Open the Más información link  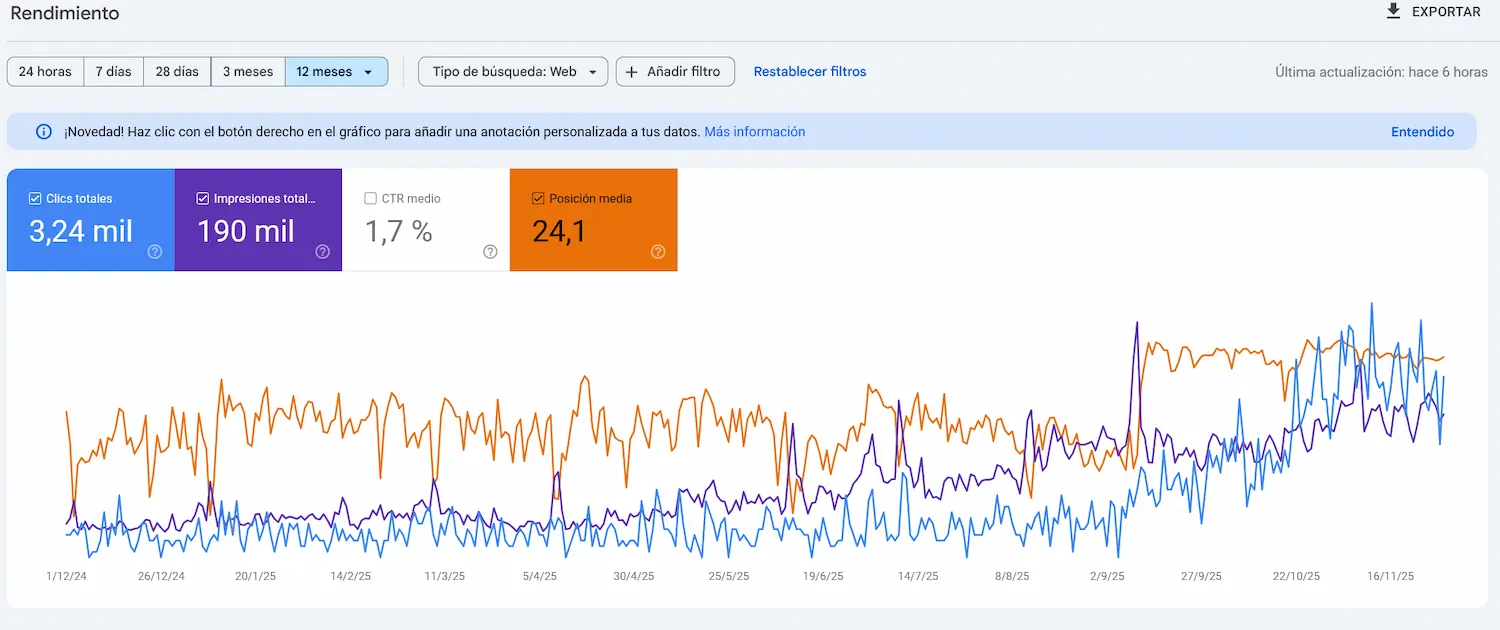(754, 132)
